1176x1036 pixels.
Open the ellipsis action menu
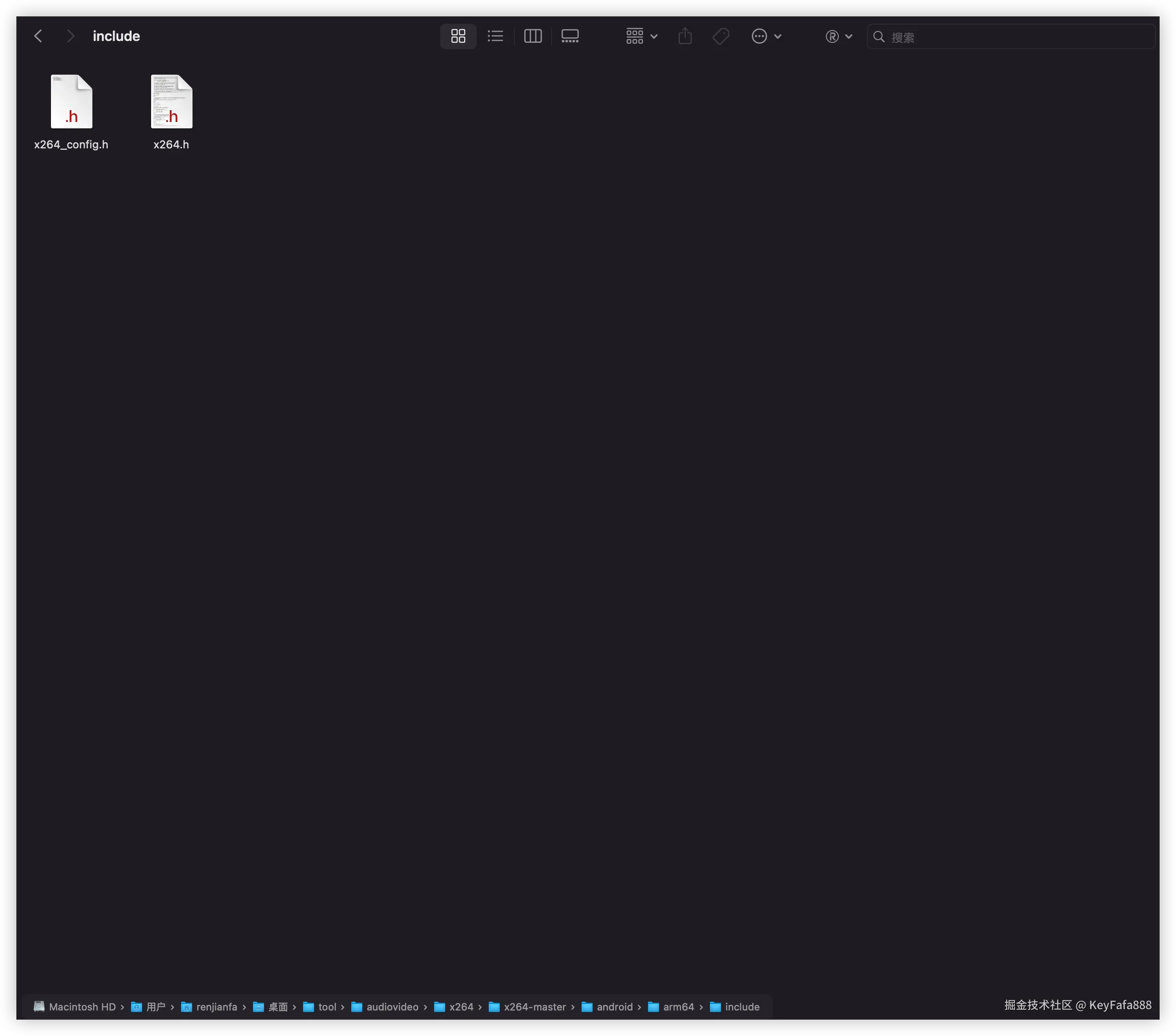tap(766, 36)
